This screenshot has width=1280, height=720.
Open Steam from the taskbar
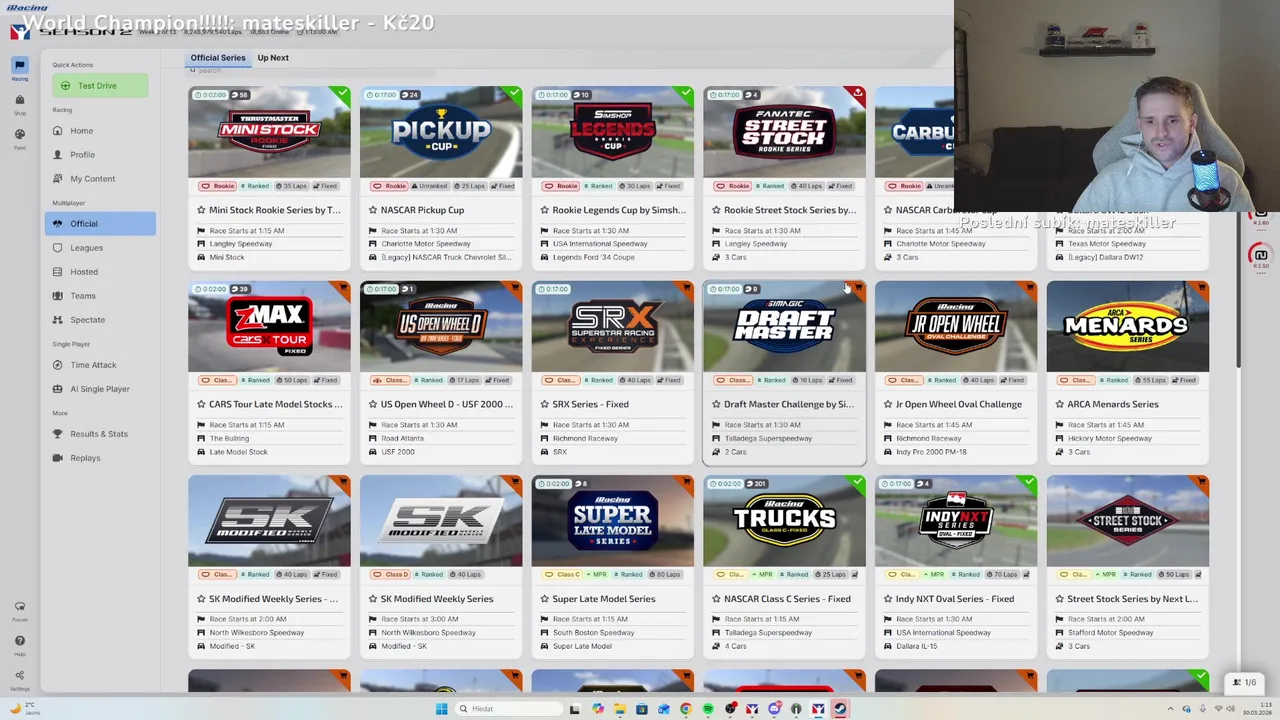click(840, 709)
